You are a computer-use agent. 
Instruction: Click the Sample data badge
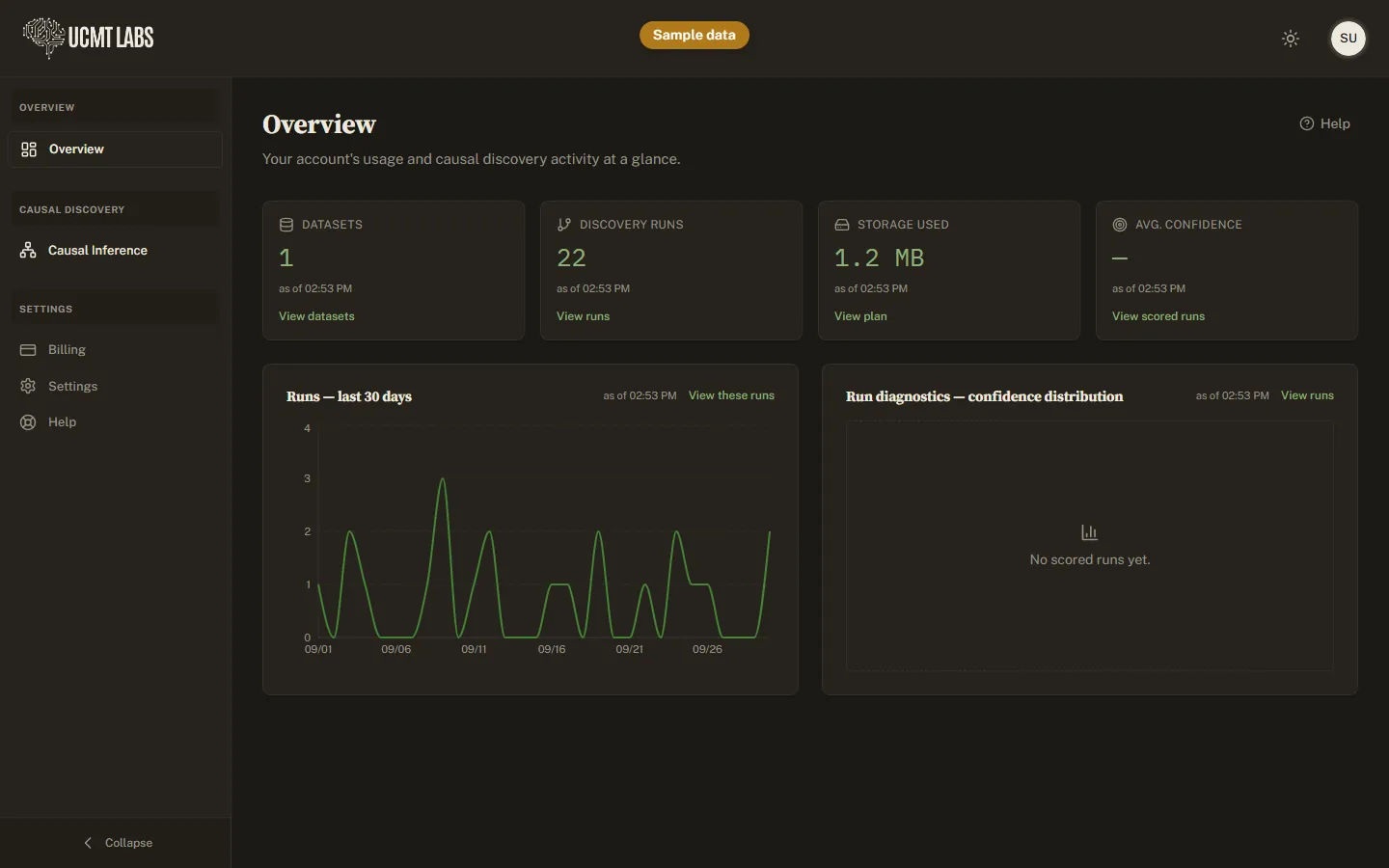(x=694, y=35)
